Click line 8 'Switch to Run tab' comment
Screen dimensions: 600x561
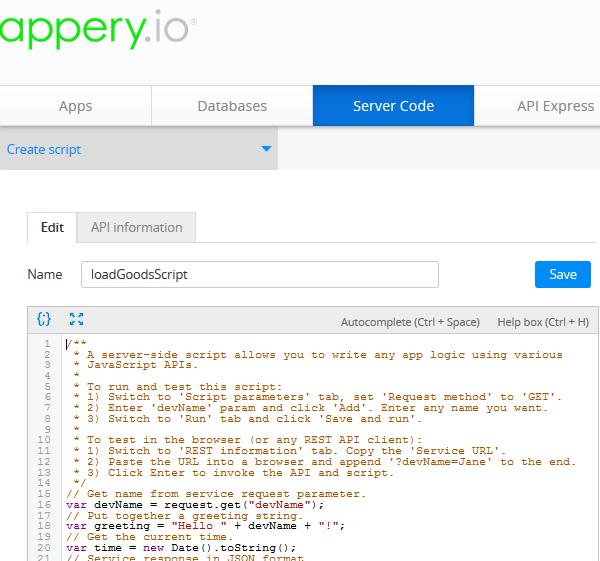(x=248, y=419)
